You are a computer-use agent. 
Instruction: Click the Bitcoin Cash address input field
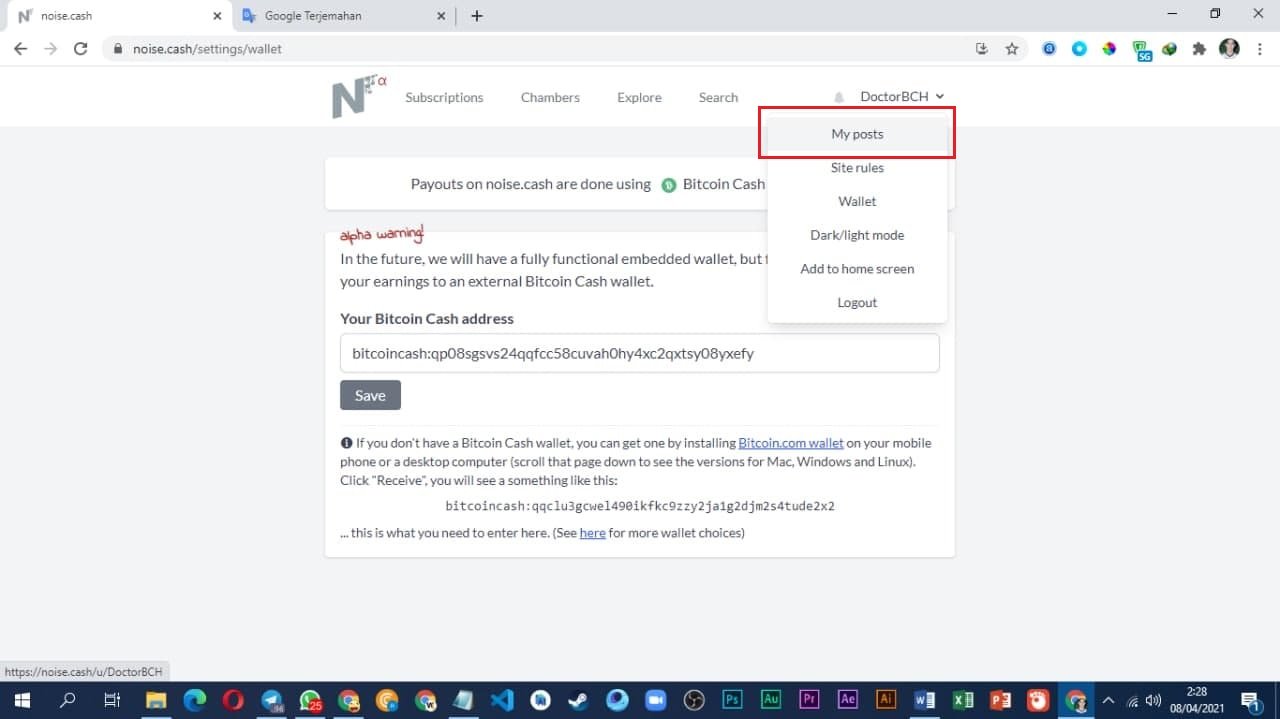(639, 353)
